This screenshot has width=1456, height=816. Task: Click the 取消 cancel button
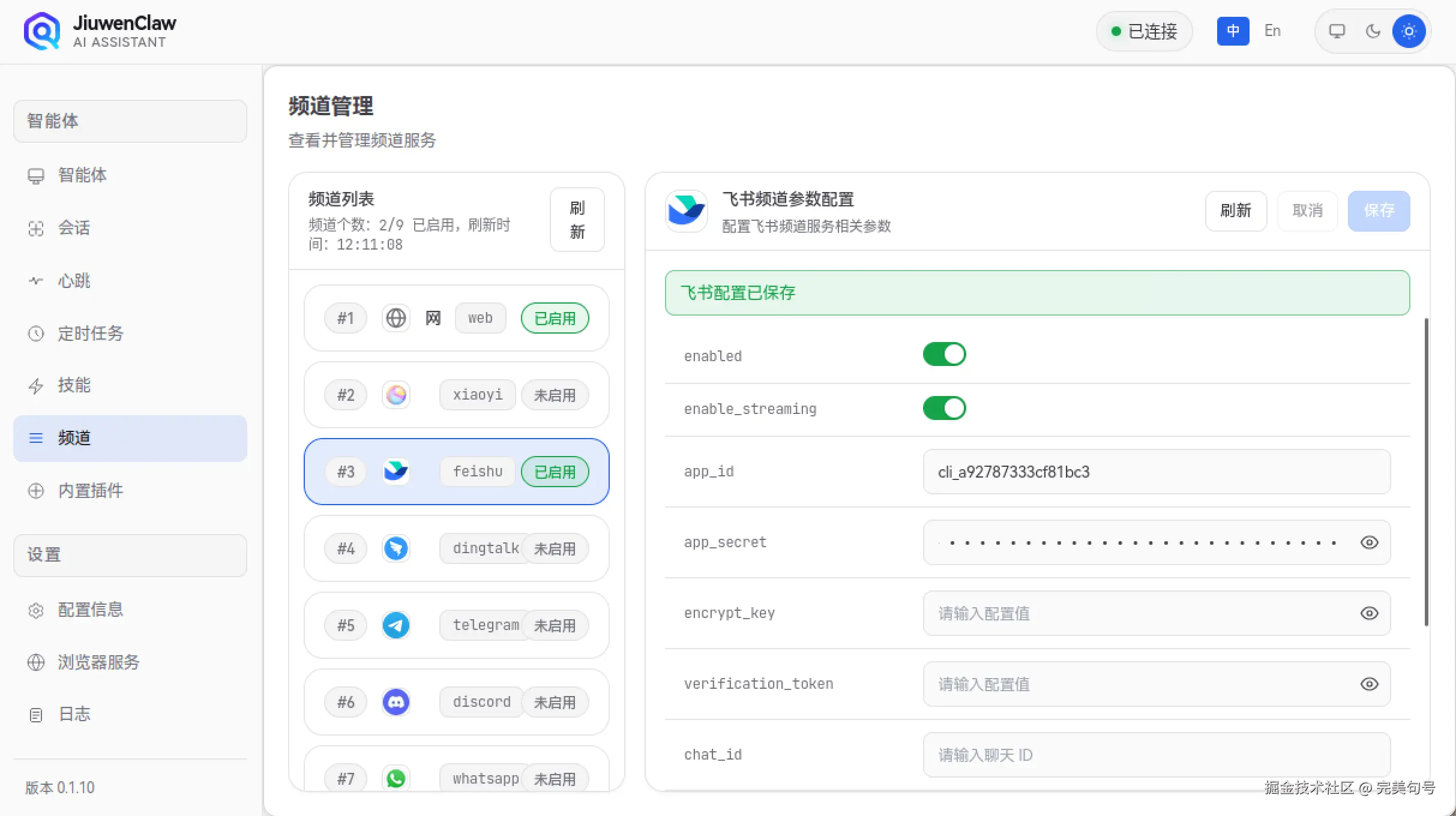click(x=1308, y=211)
